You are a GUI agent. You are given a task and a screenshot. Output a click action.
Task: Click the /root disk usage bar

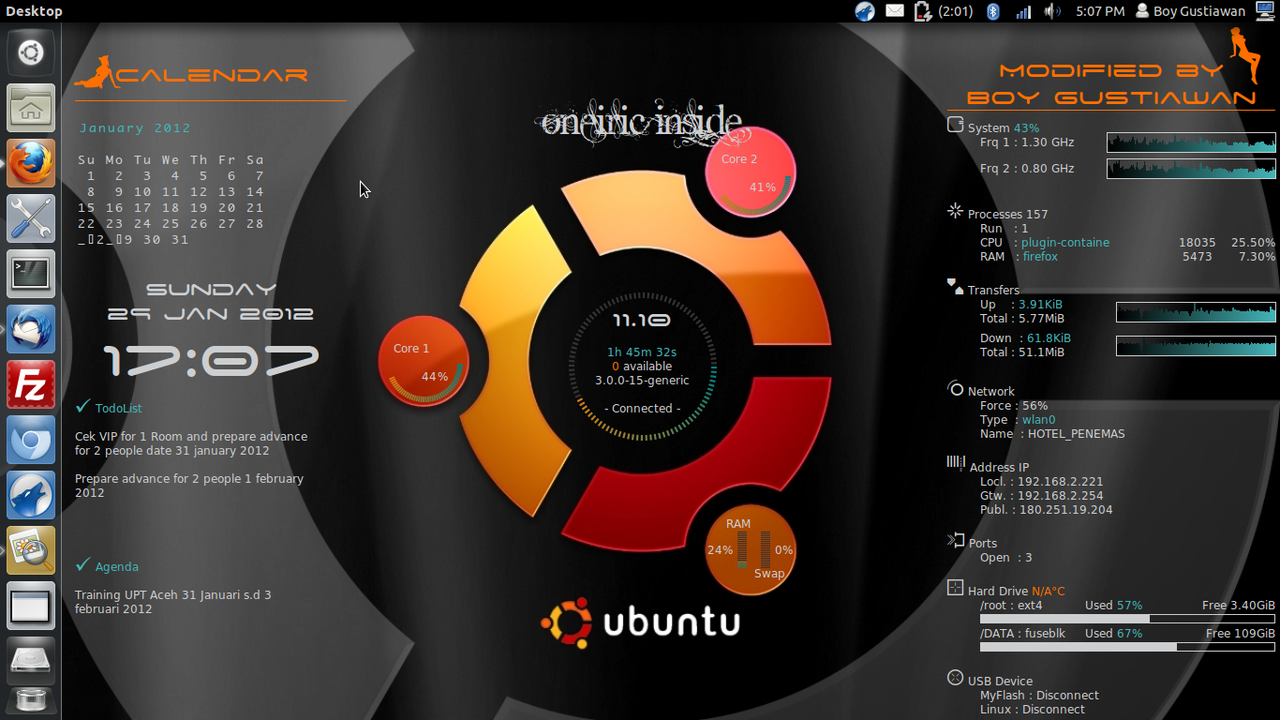pos(1127,619)
